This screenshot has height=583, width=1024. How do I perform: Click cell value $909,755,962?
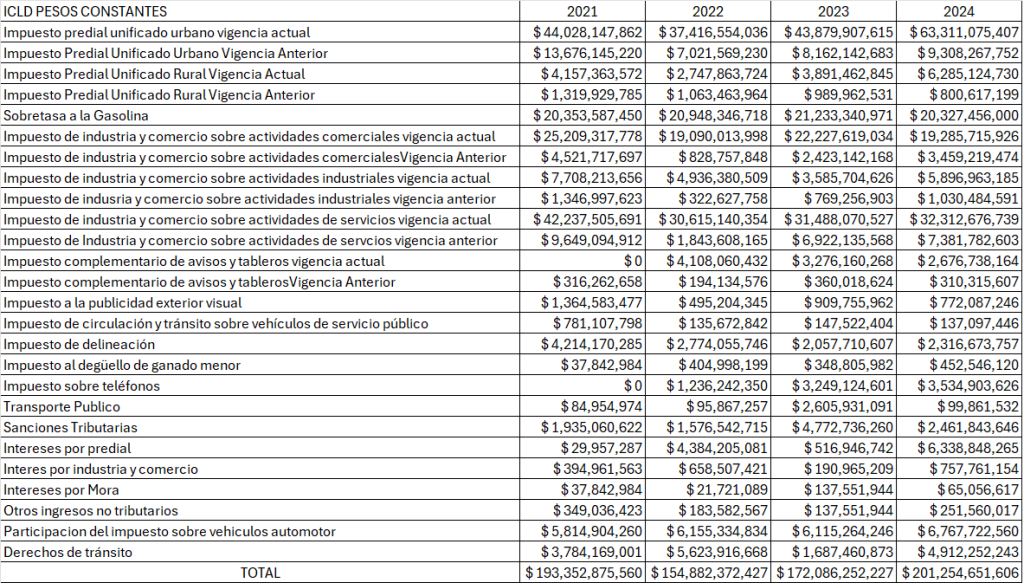849,303
